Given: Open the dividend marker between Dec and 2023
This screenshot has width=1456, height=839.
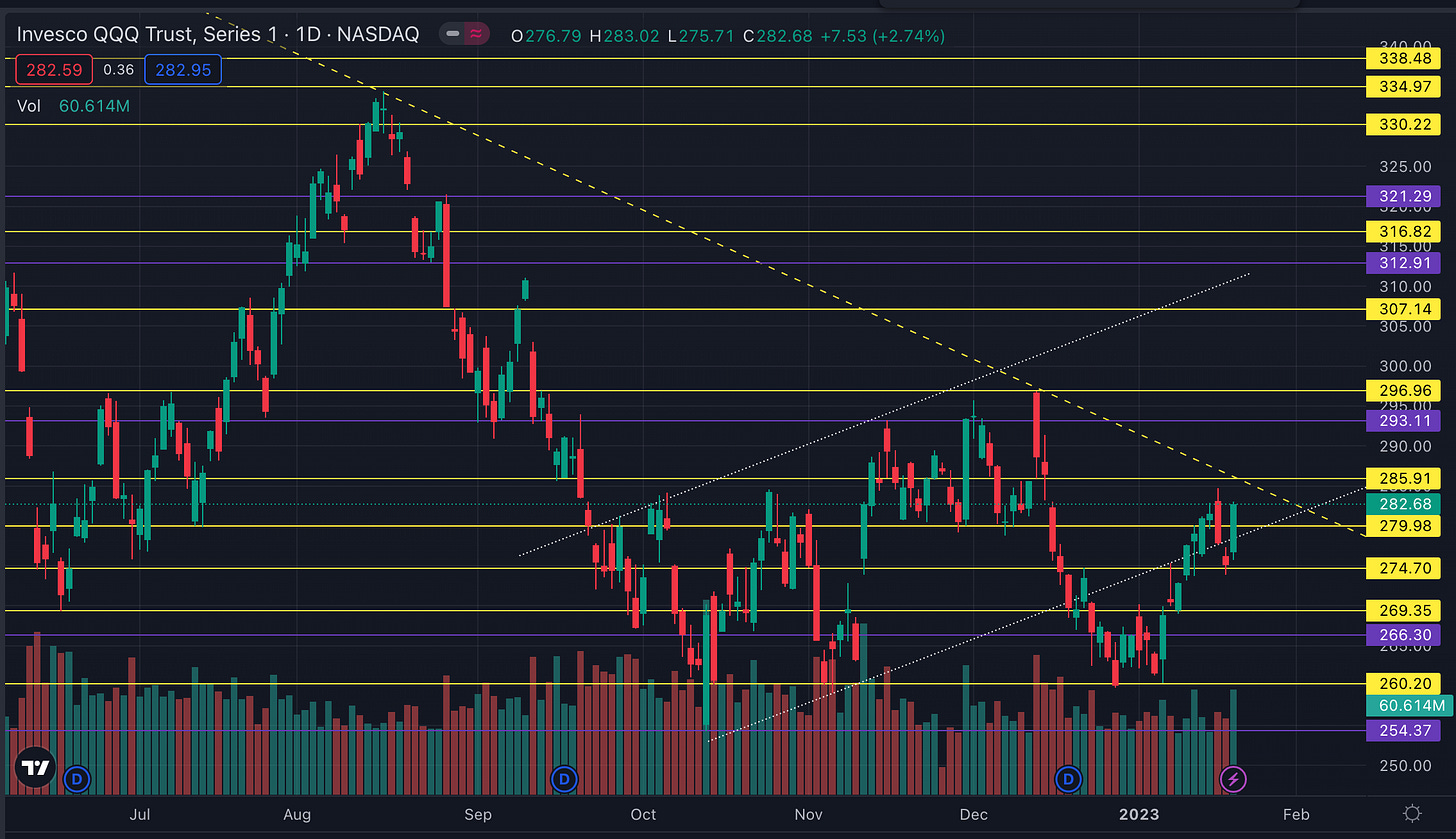Looking at the screenshot, I should pos(1069,778).
